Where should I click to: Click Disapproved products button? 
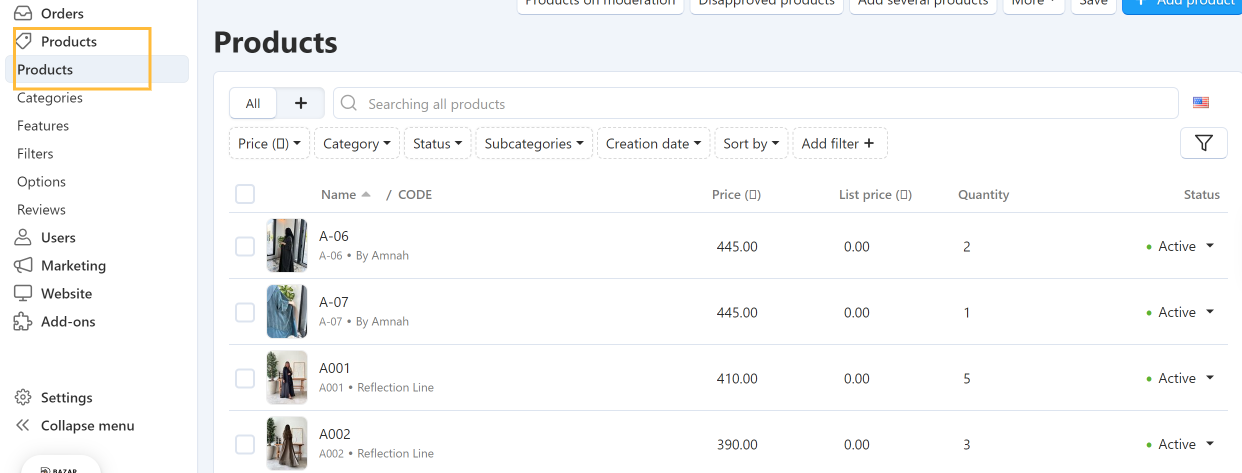[767, 4]
